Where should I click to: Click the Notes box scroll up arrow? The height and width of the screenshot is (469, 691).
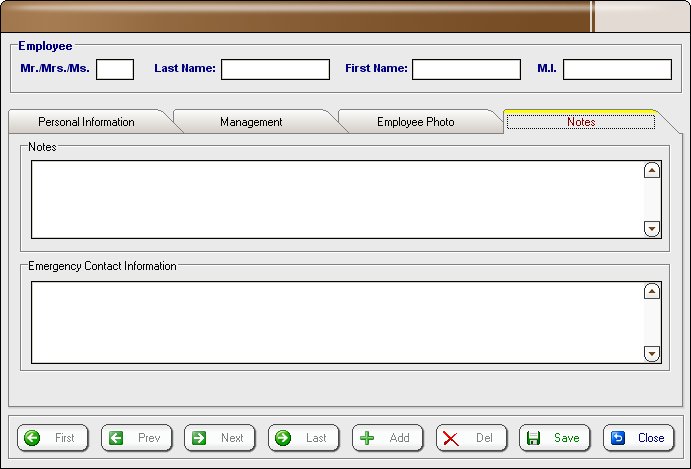point(652,170)
